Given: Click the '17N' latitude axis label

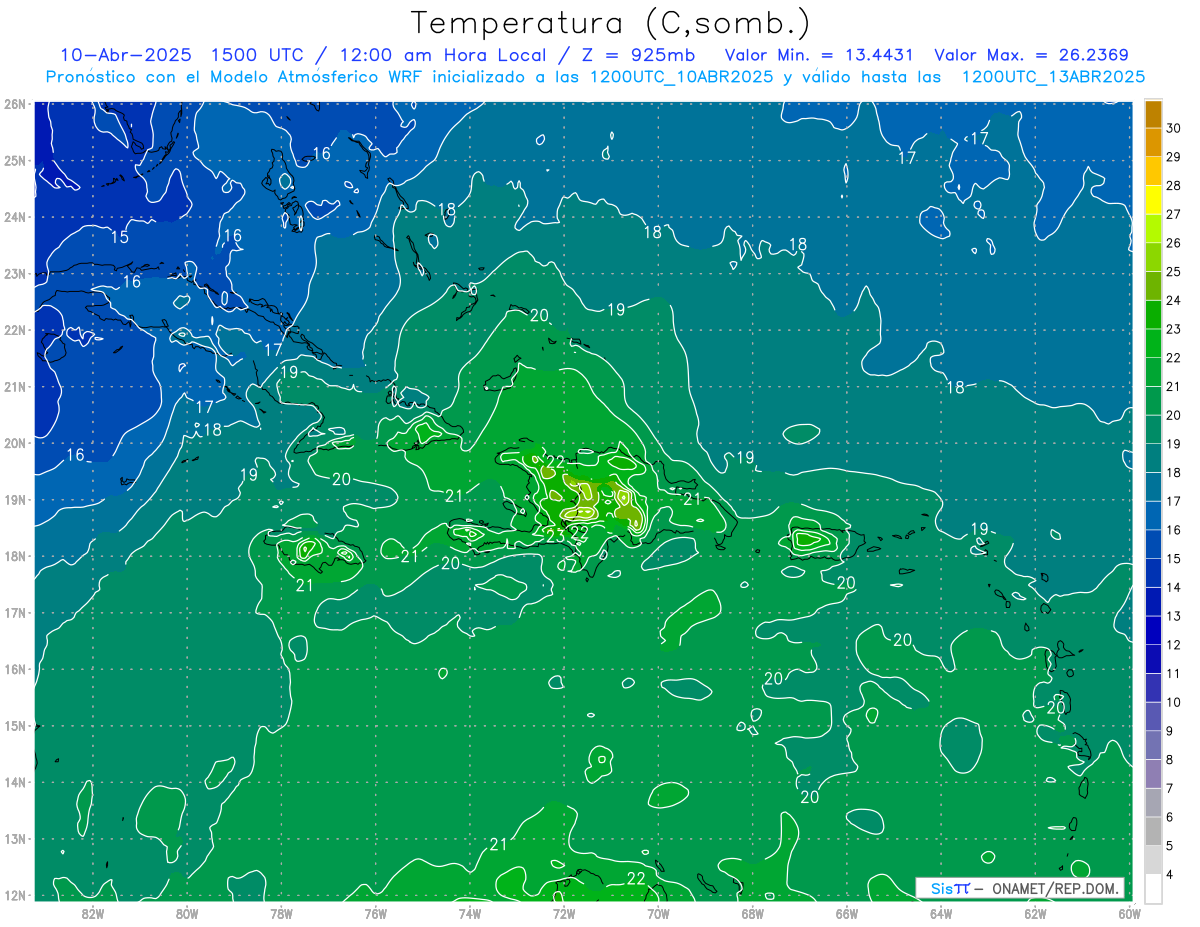Looking at the screenshot, I should [x=15, y=613].
